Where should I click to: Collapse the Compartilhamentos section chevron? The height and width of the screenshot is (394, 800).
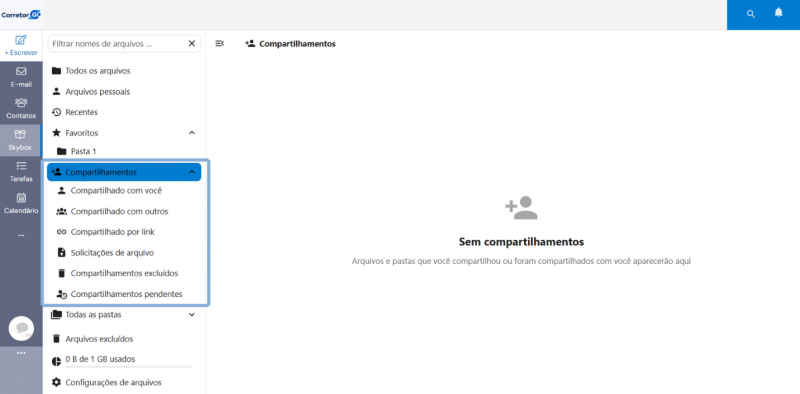192,172
